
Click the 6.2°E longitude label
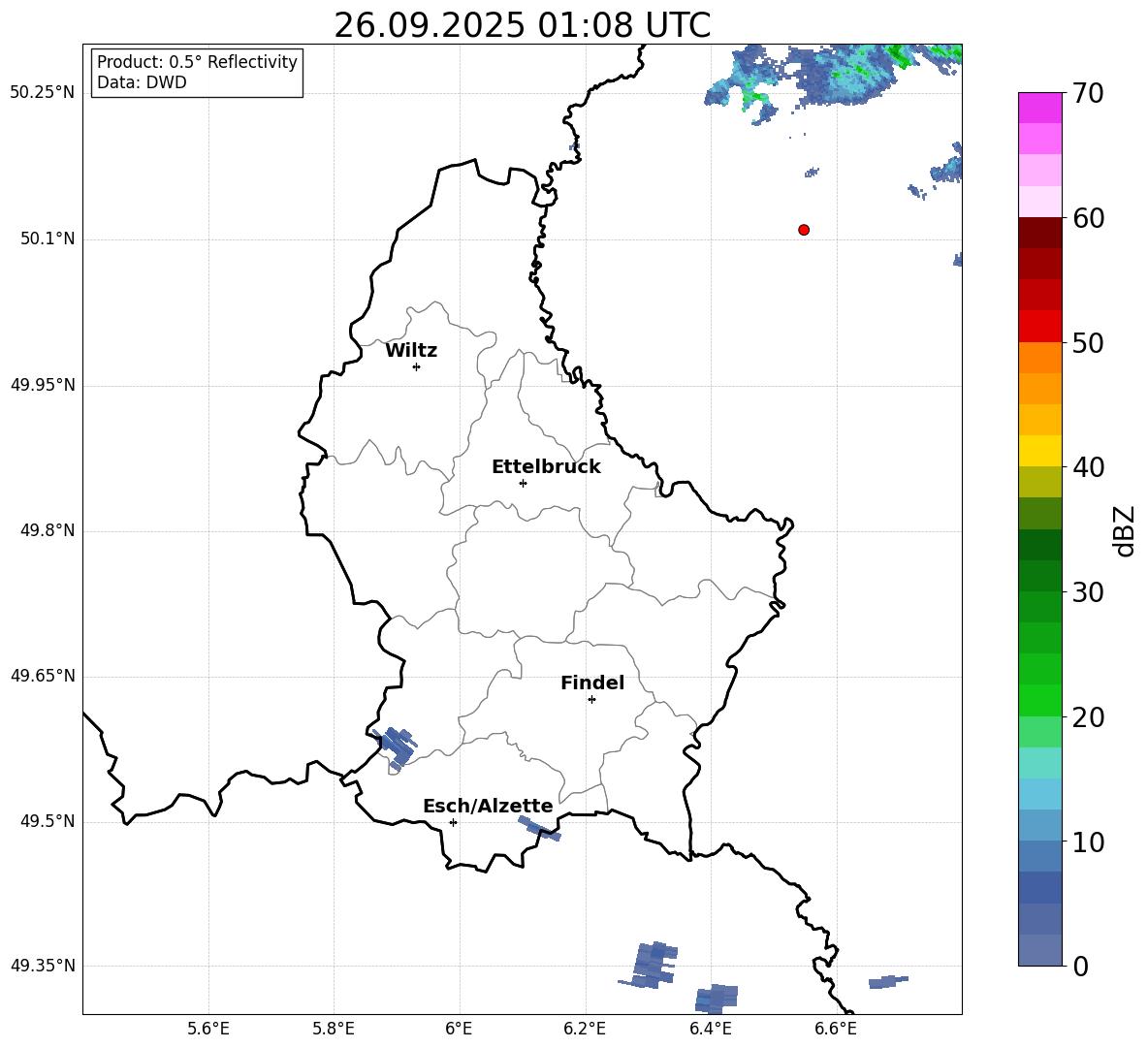[x=585, y=1029]
